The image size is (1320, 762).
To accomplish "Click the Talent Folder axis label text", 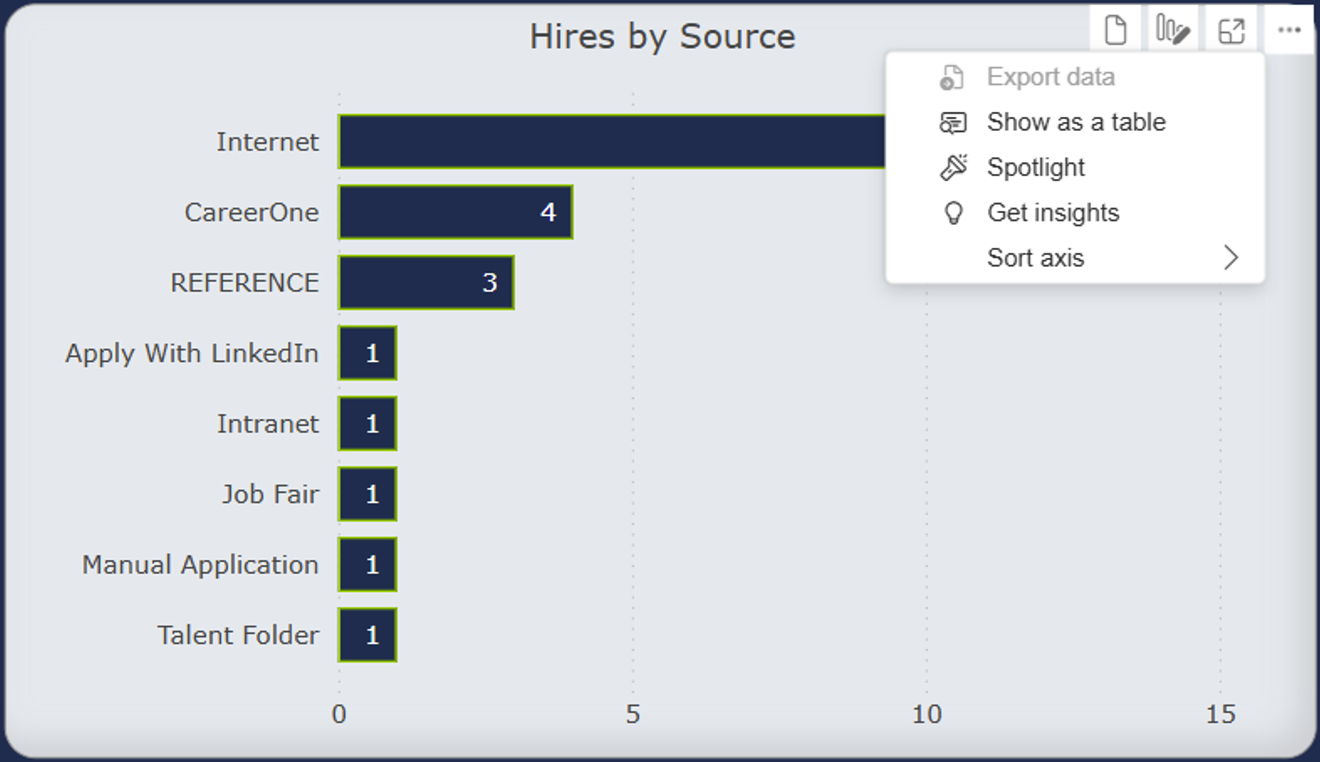I will [238, 635].
